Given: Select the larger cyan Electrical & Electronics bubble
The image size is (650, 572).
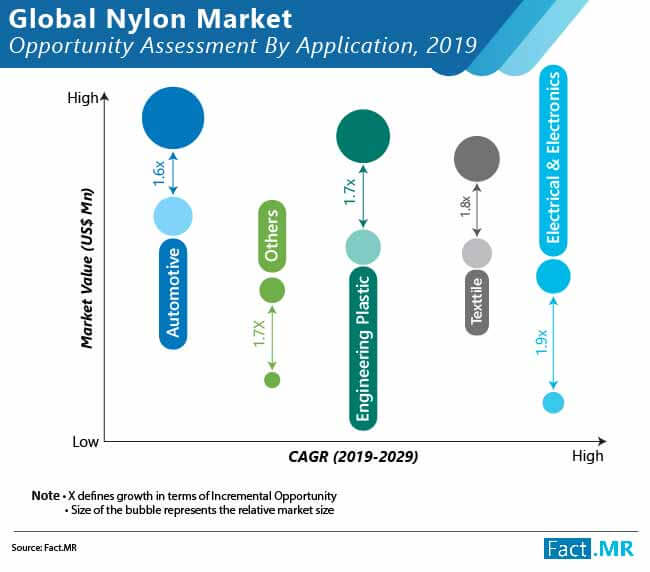Looking at the screenshot, I should (553, 276).
